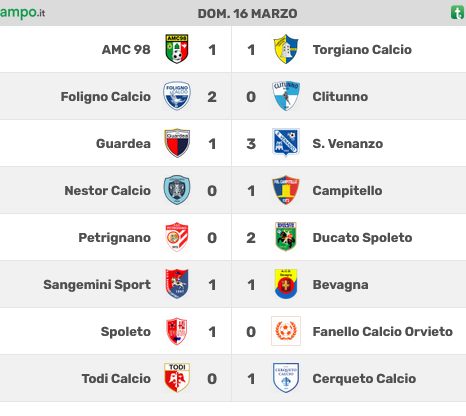Click the site logo text at top-left
466x416 pixels.
tap(22, 13)
